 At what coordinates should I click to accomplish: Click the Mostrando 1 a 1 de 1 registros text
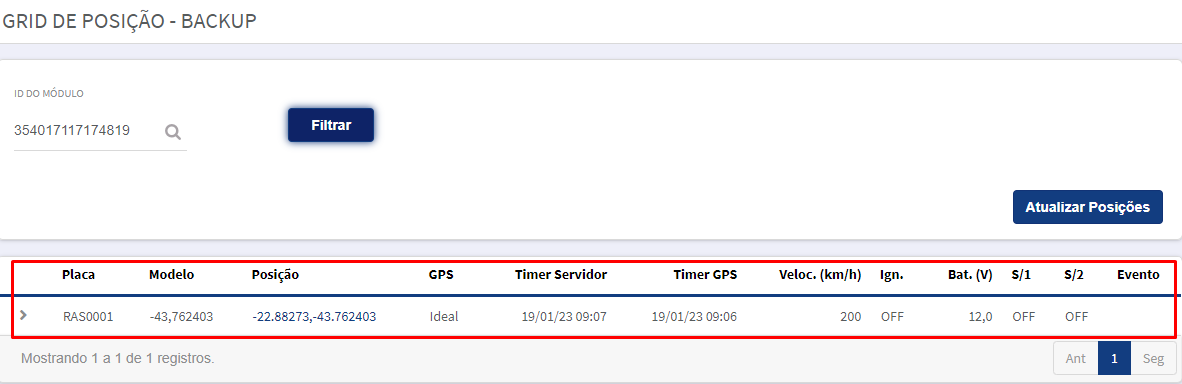tap(118, 359)
